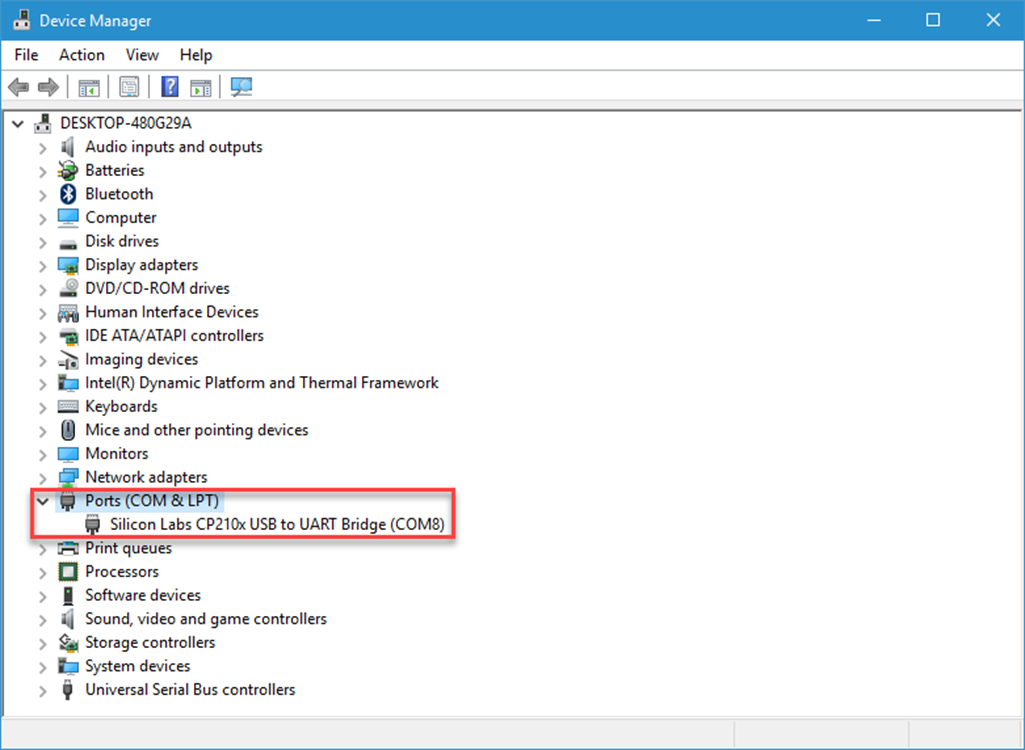
Task: Select the Print queues label
Action: tap(129, 548)
